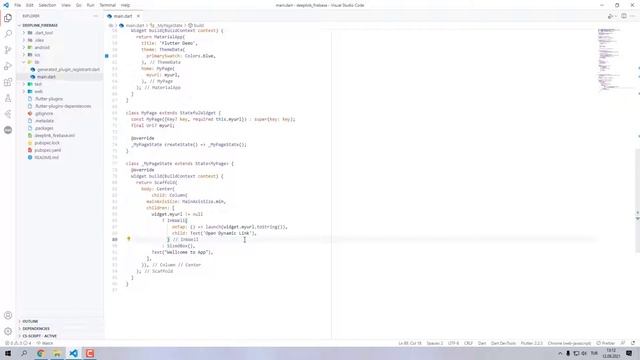Open the Go menu

coord(79,5)
